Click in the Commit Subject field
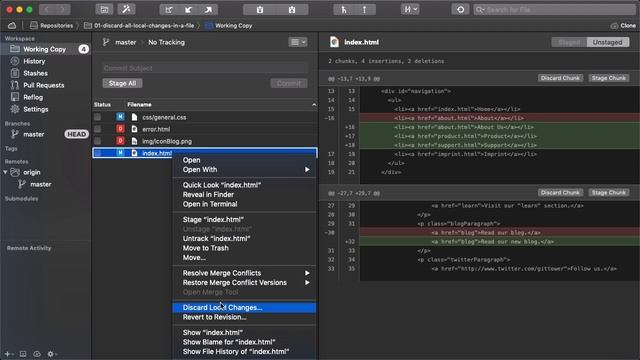 pos(205,68)
